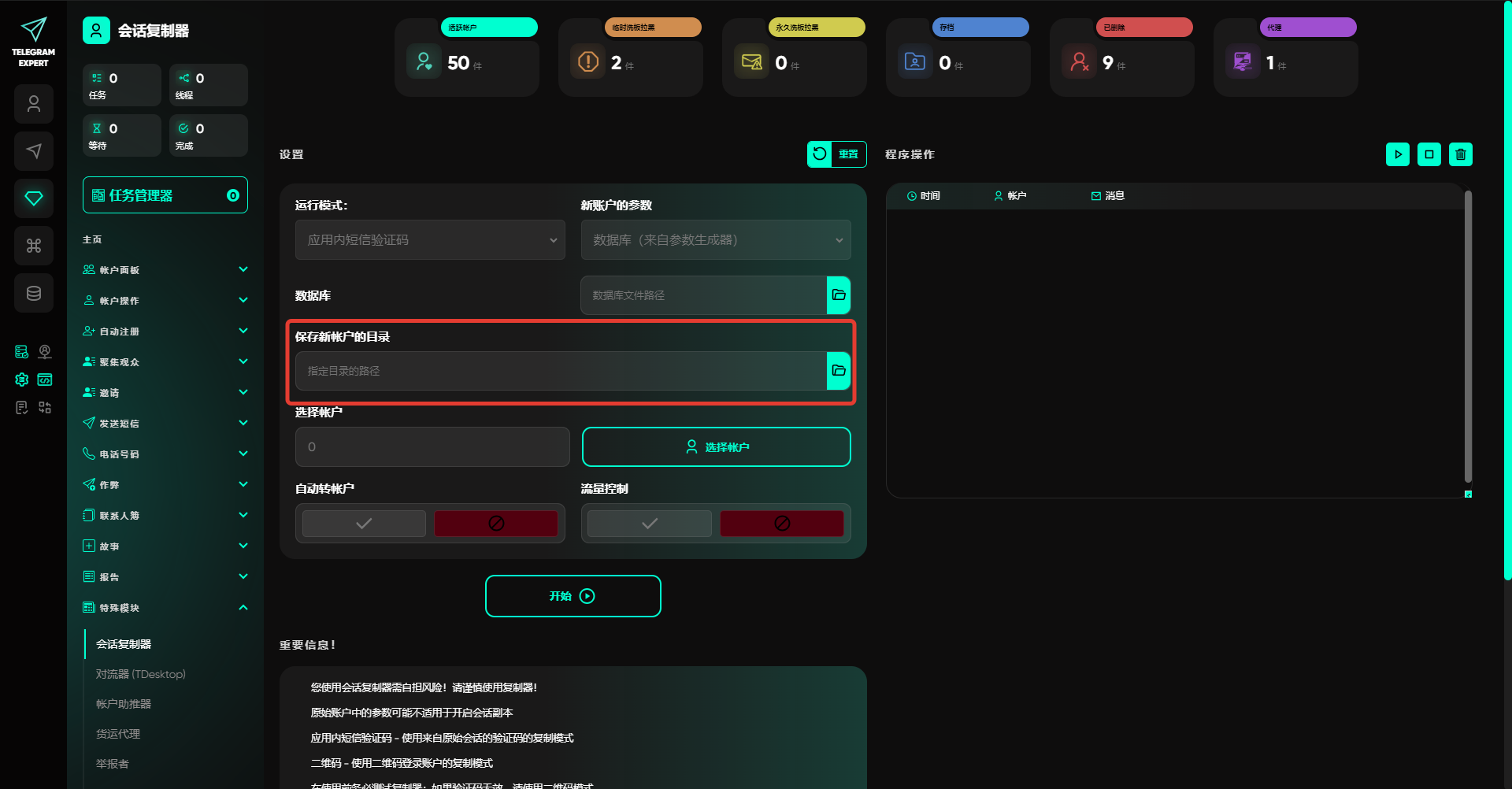
Task: Click the folder icon for 保存新帐户的目录
Action: (839, 371)
